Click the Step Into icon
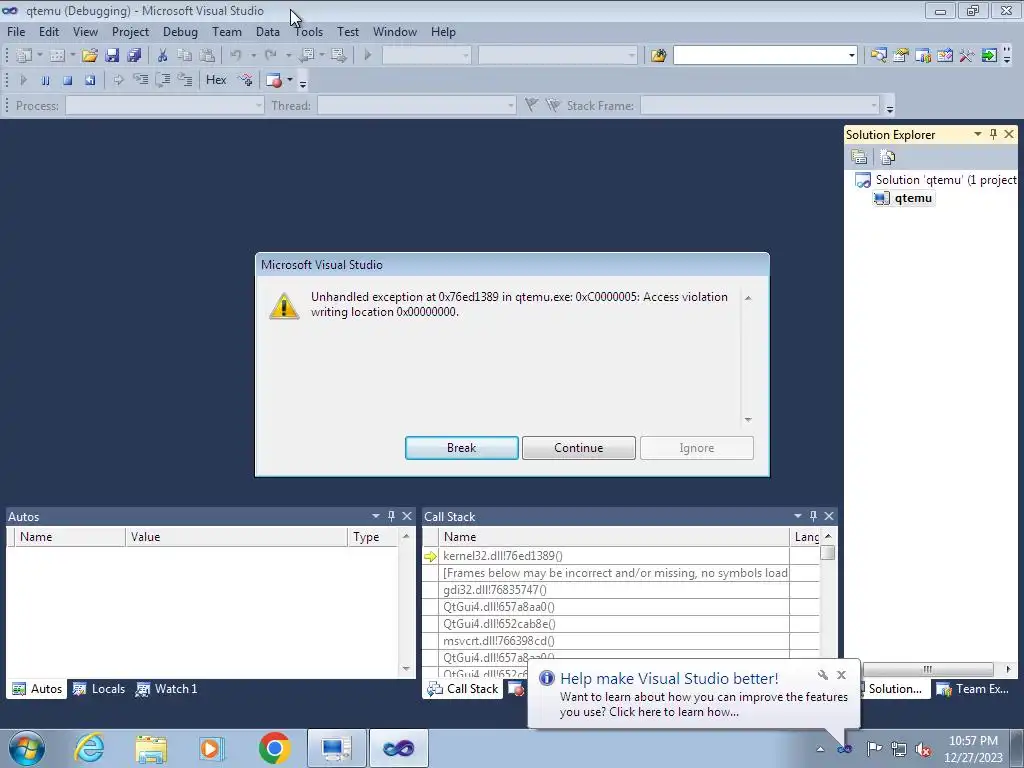The width and height of the screenshot is (1024, 768). (140, 80)
